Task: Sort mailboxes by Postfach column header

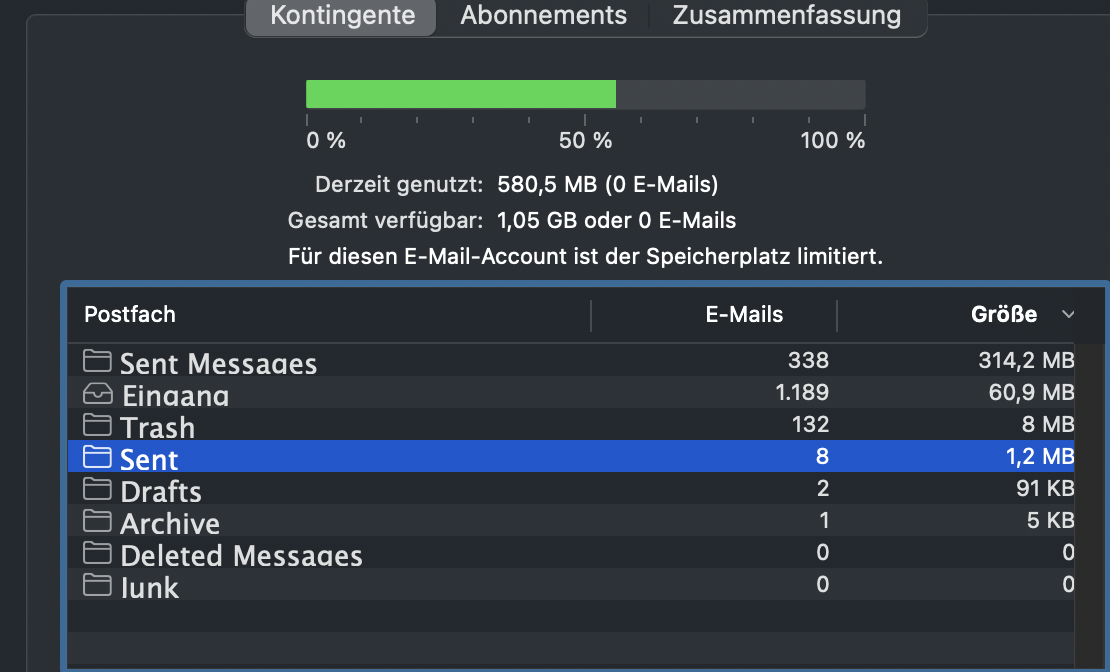Action: click(x=130, y=315)
